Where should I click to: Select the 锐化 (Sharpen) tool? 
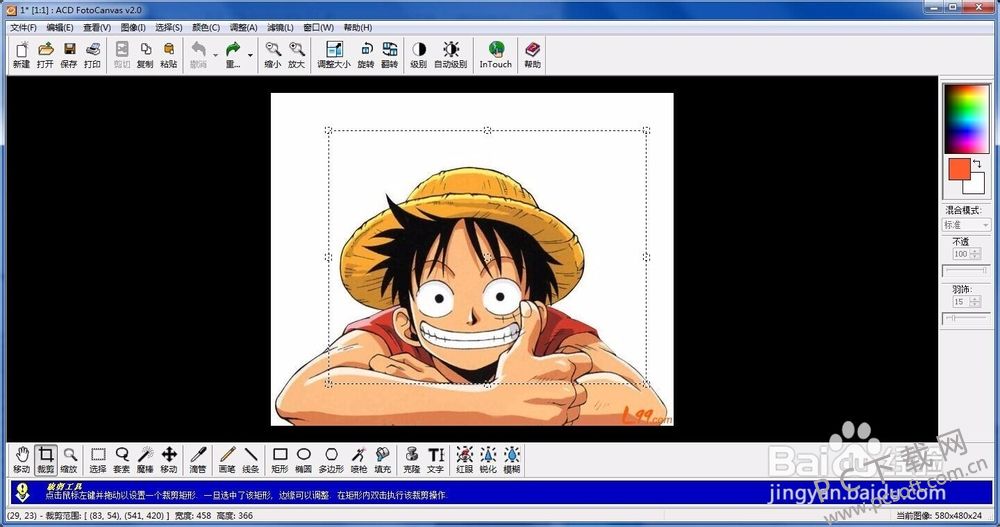pyautogui.click(x=488, y=459)
